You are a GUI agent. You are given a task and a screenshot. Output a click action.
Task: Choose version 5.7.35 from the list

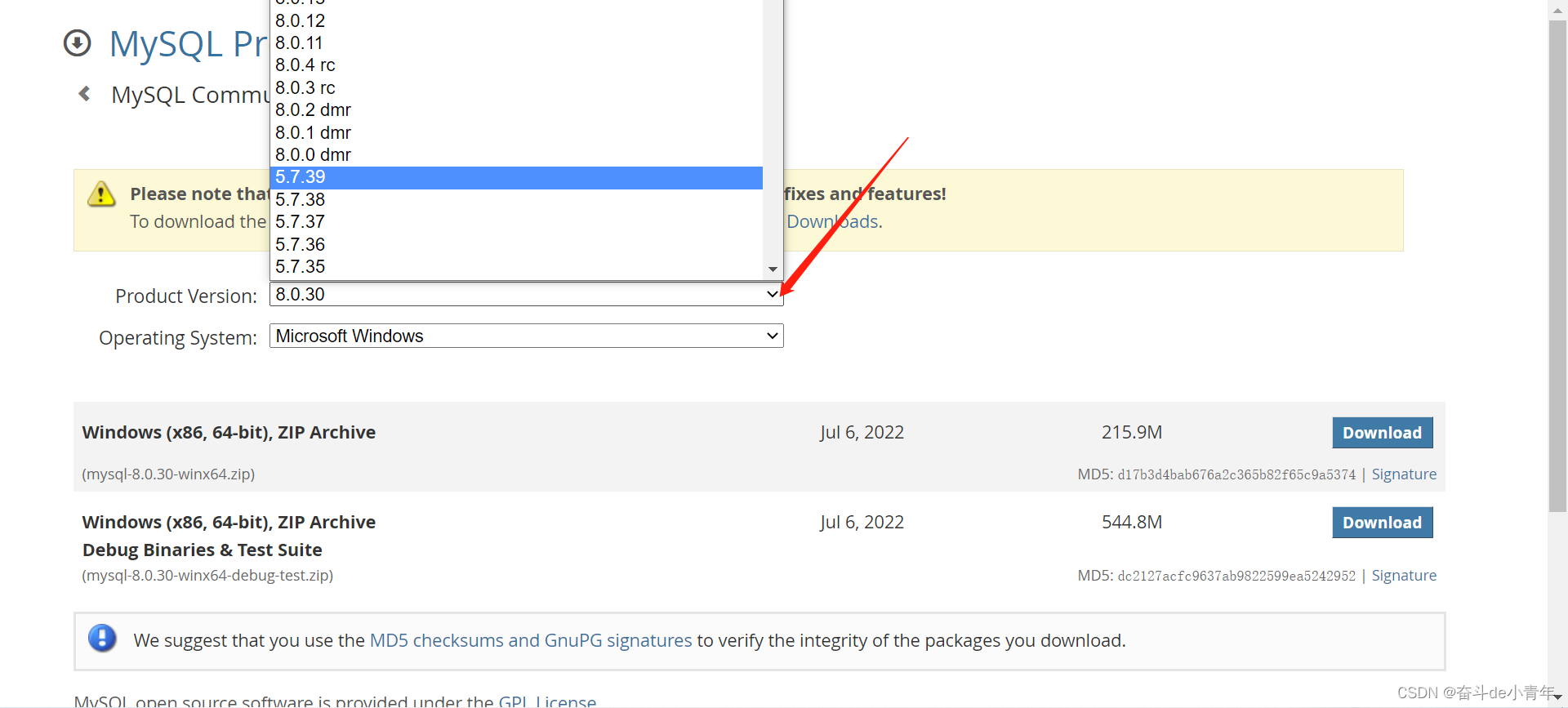(x=516, y=266)
